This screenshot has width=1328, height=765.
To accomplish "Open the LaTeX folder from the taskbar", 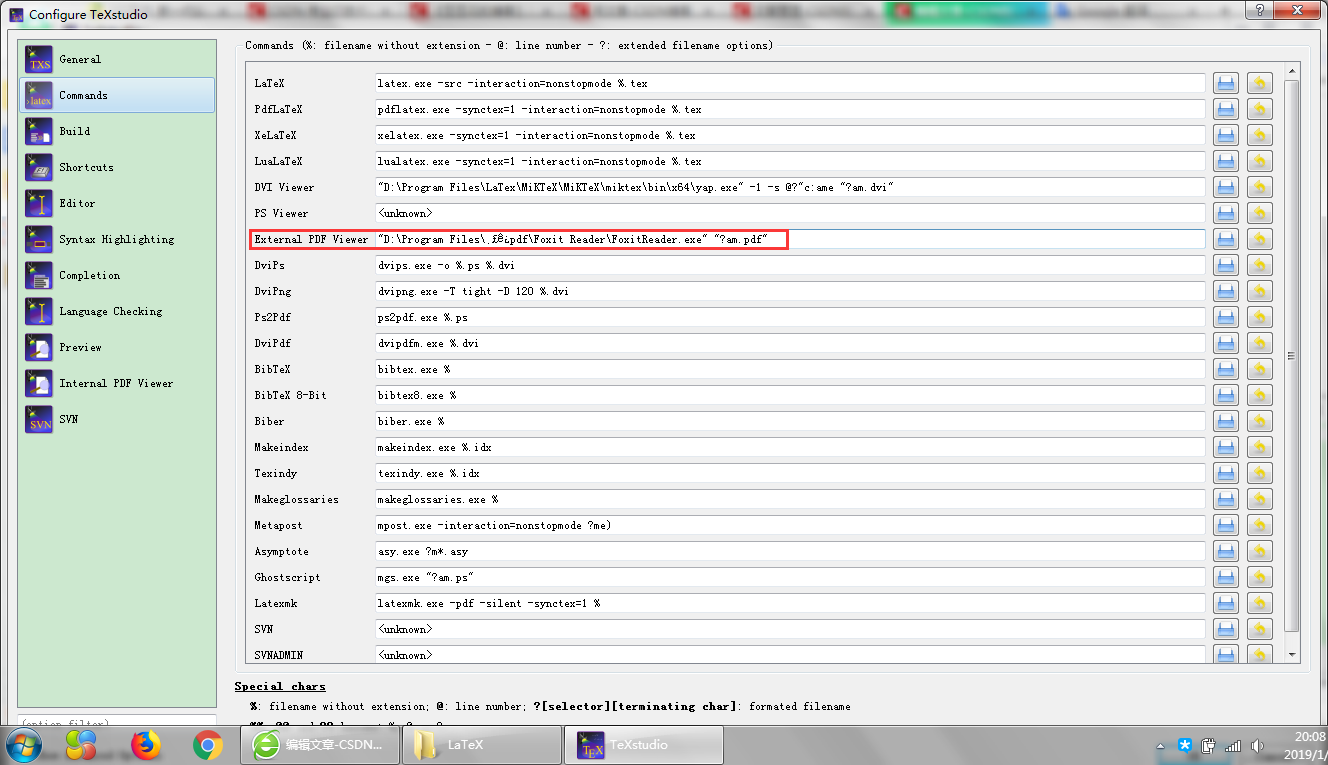I will [x=481, y=744].
